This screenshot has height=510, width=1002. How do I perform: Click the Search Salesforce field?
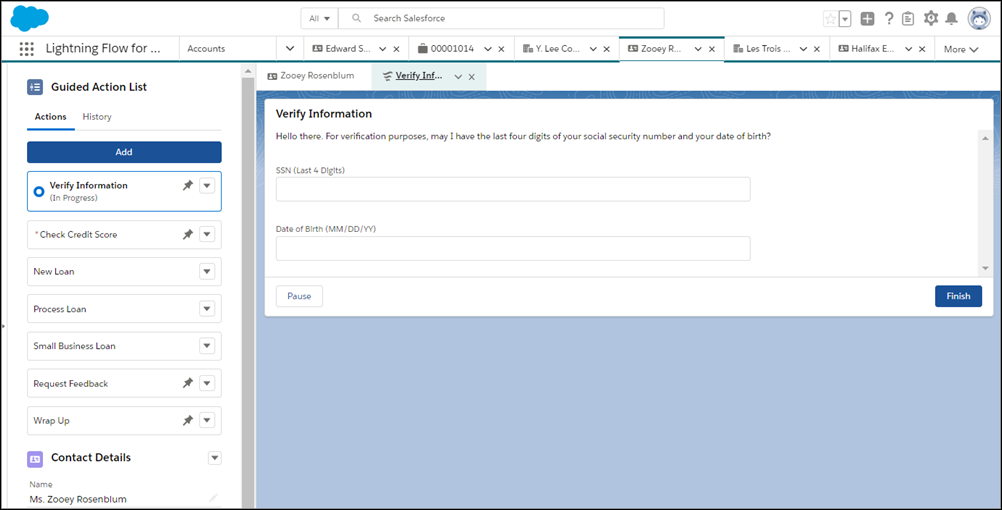[501, 19]
